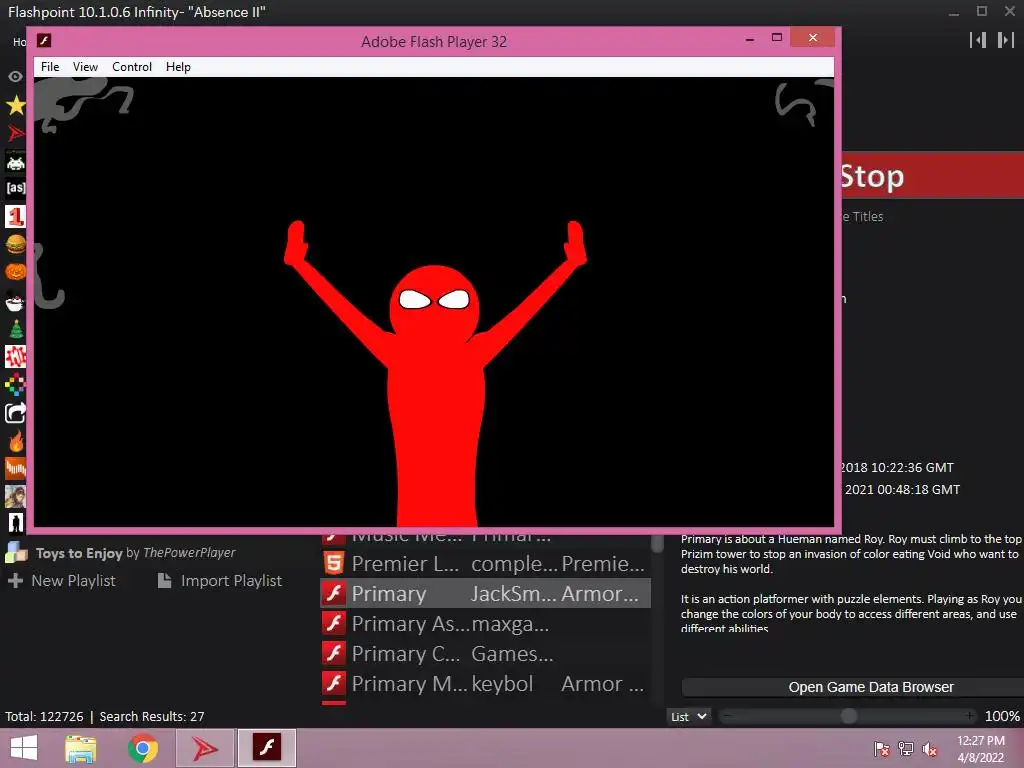This screenshot has height=768, width=1024.
Task: Open File menu in Flash Player
Action: [50, 67]
